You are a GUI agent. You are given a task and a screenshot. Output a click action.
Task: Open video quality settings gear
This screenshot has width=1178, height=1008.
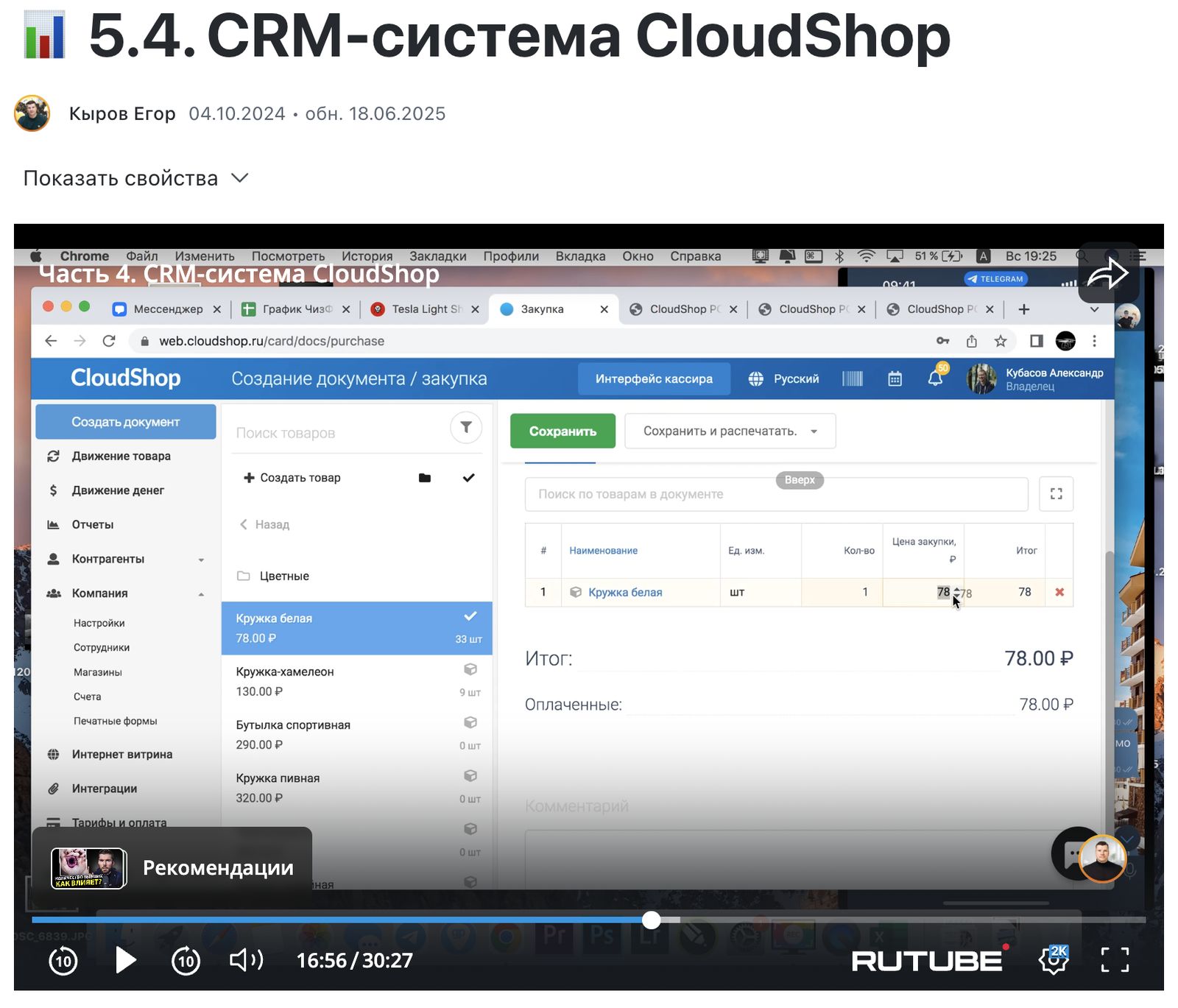(x=1054, y=960)
